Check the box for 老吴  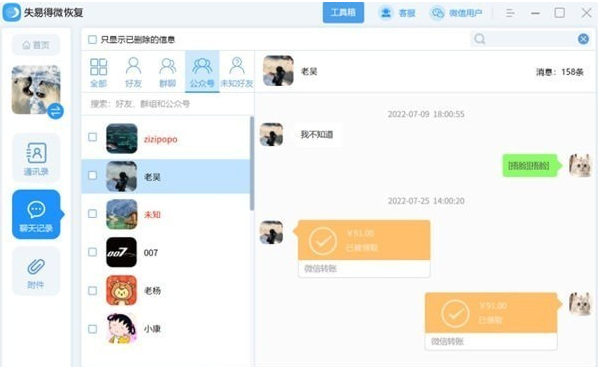(92, 176)
